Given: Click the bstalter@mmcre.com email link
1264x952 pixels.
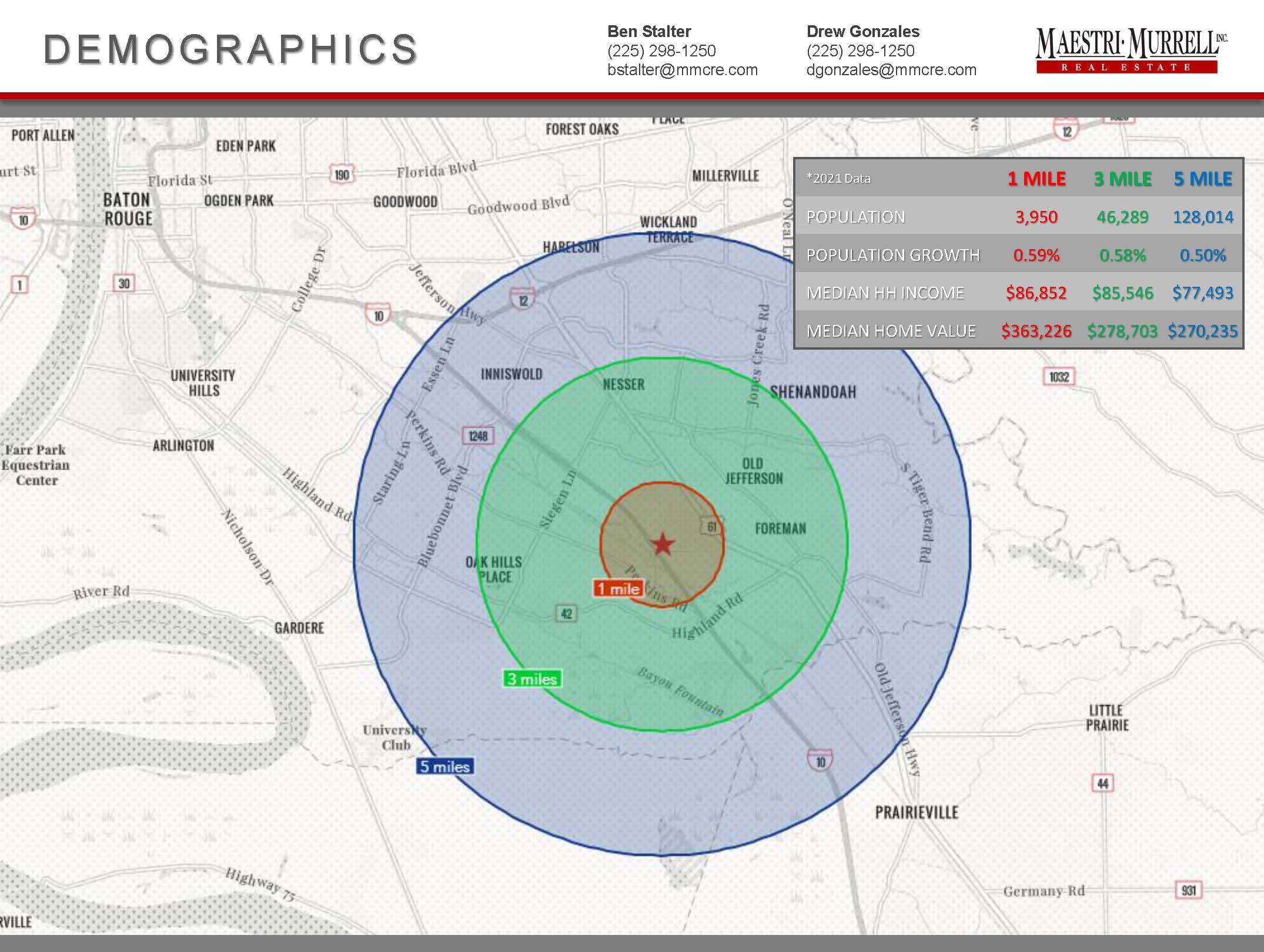Looking at the screenshot, I should coord(682,70).
